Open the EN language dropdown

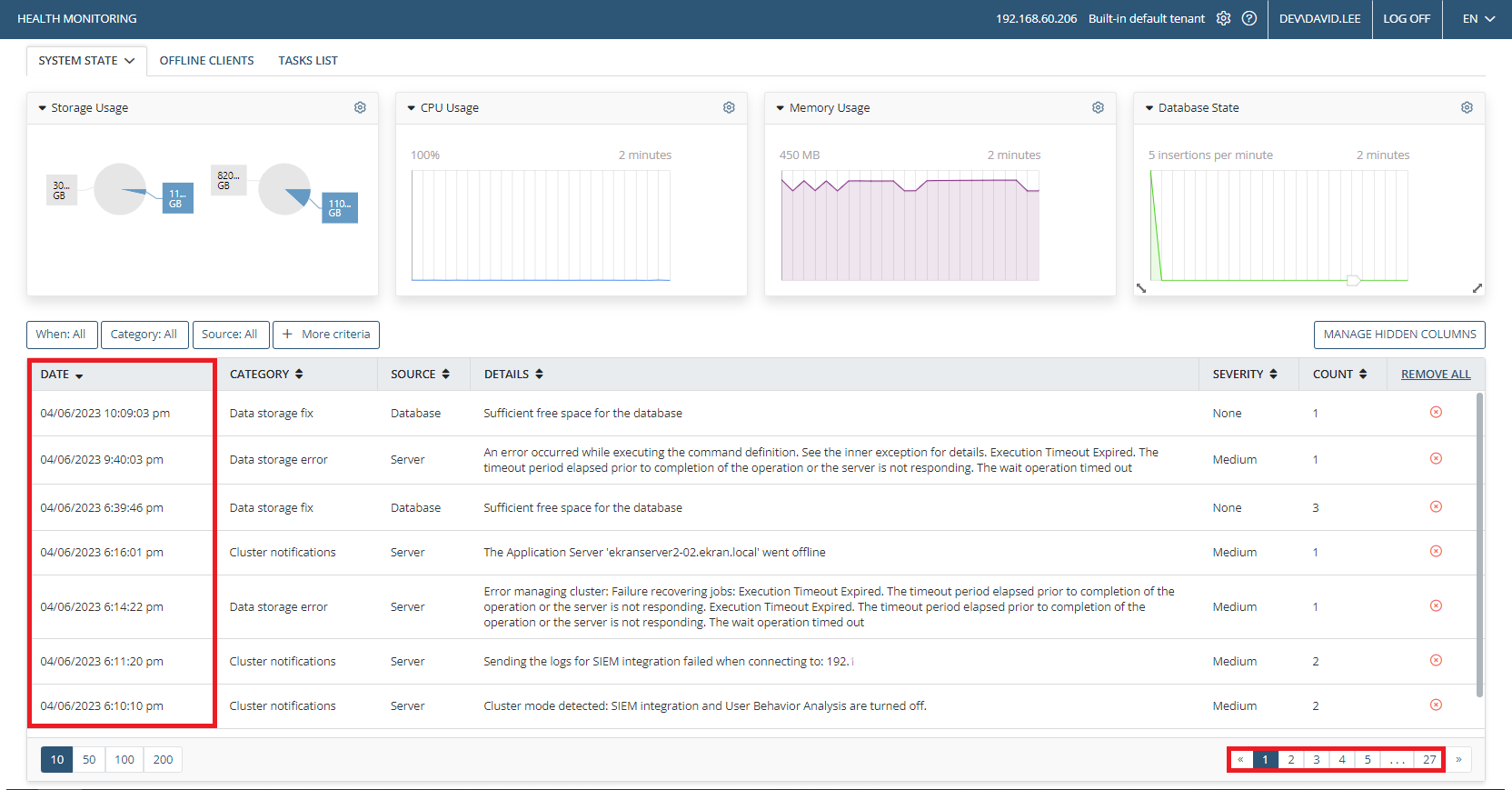(1478, 18)
